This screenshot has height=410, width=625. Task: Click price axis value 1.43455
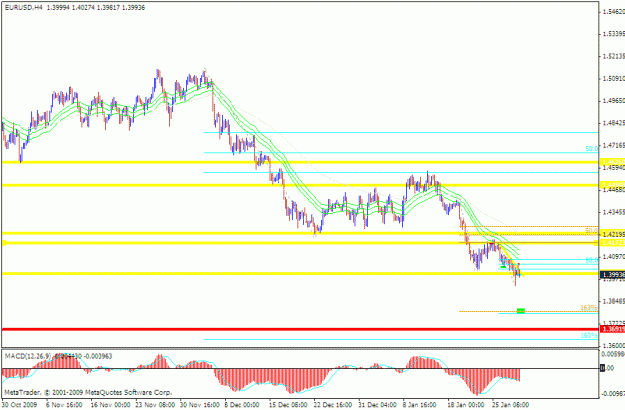coord(614,212)
